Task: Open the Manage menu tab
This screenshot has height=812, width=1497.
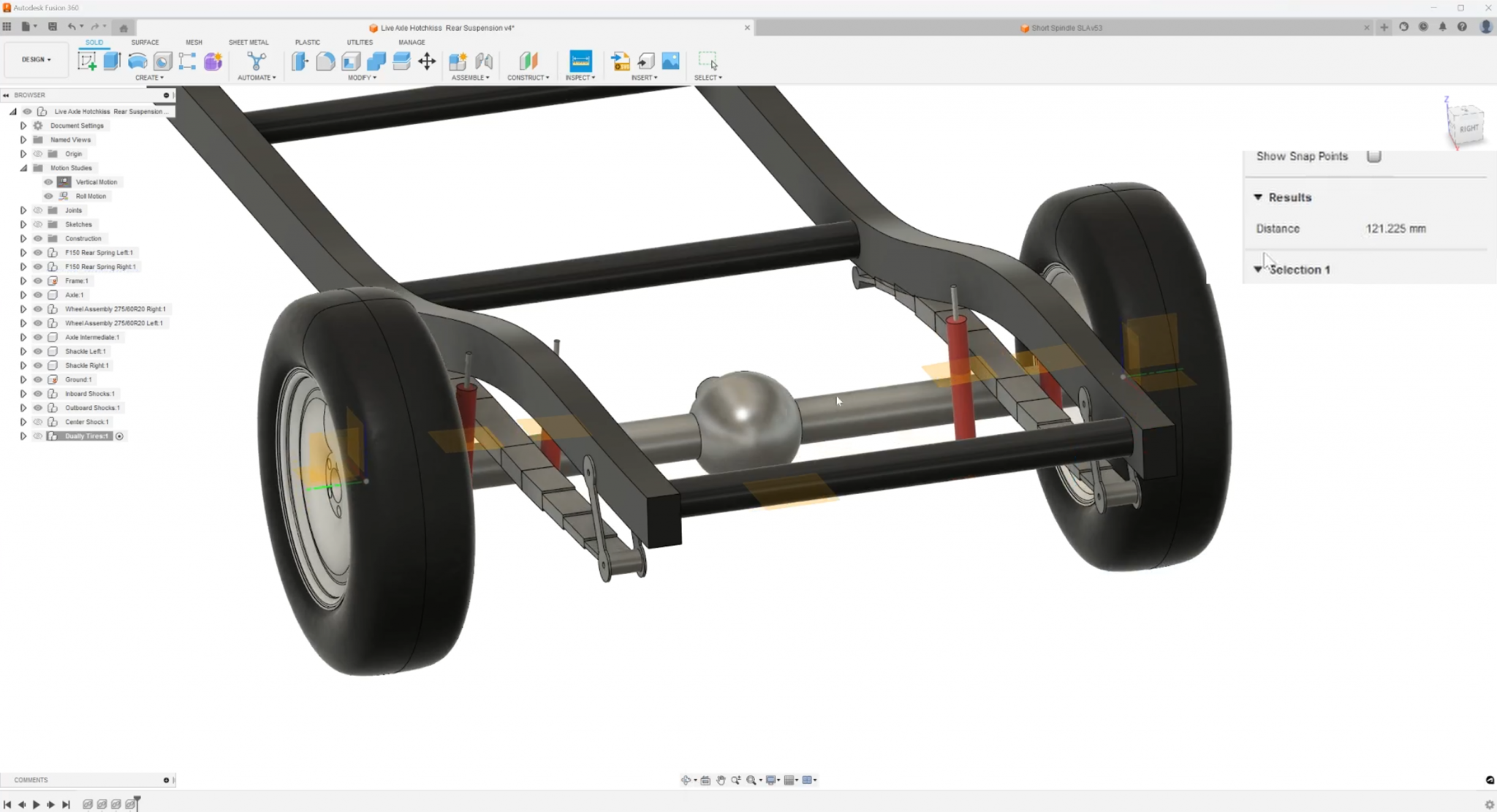Action: click(412, 42)
